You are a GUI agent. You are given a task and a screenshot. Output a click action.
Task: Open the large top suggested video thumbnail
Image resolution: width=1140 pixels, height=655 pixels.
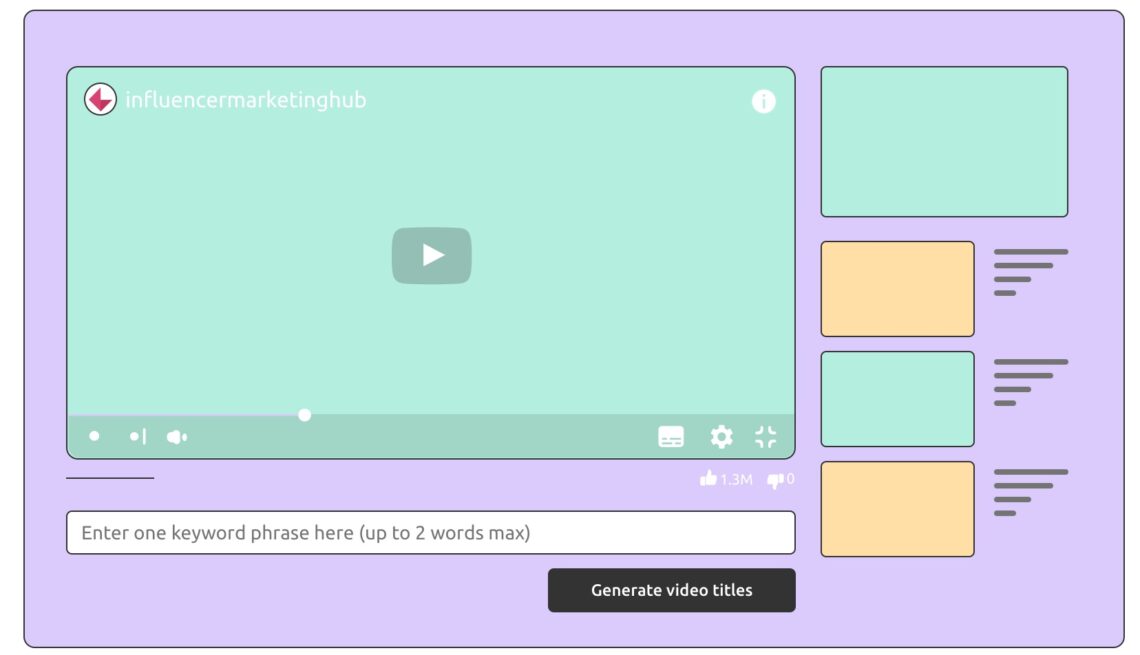943,140
